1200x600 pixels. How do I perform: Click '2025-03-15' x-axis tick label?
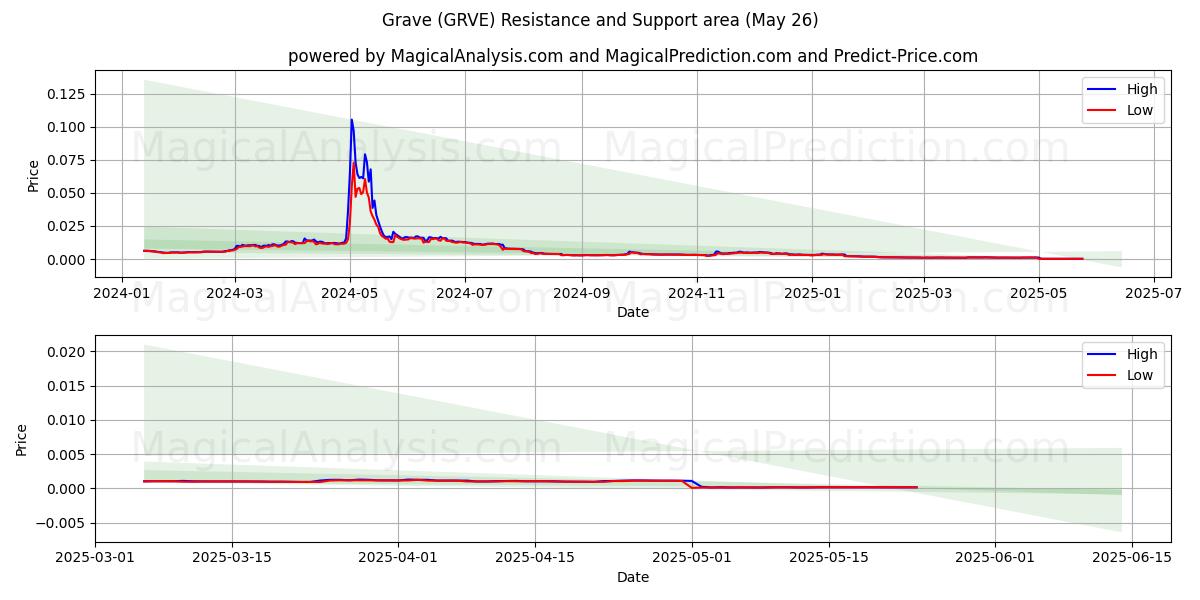coord(233,559)
